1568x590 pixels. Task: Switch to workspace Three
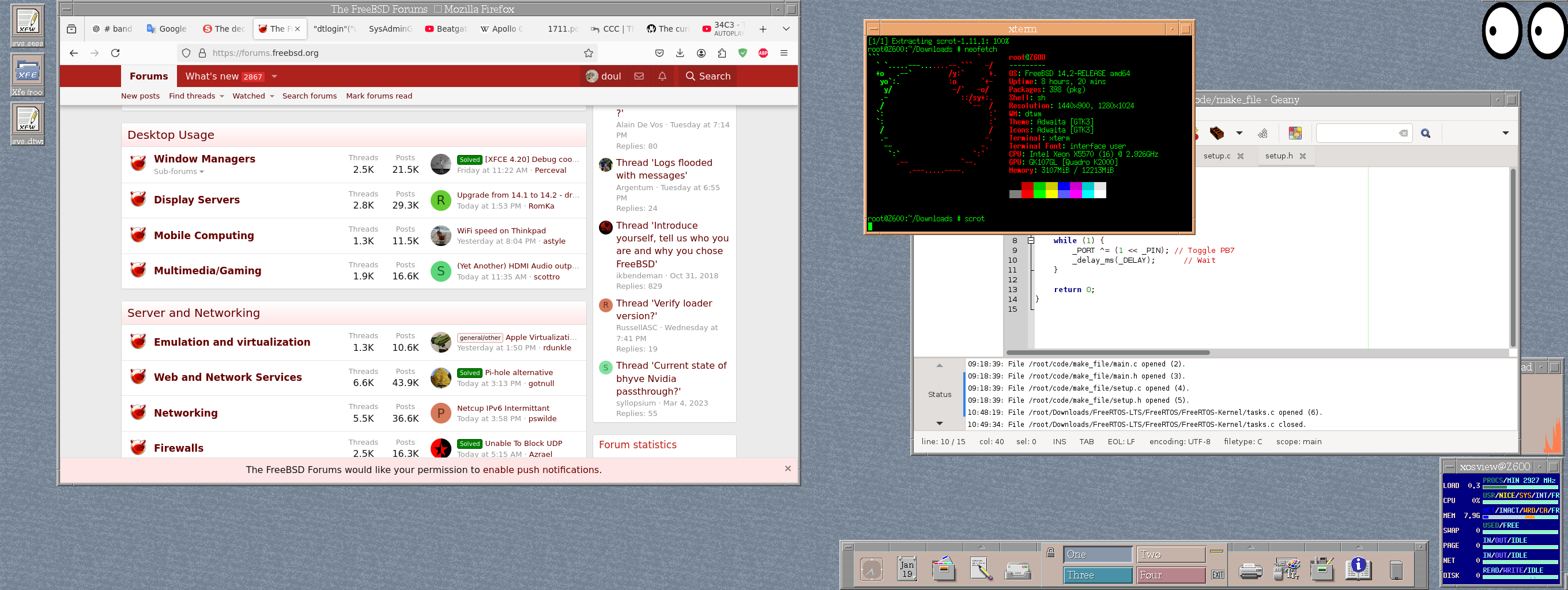(x=1098, y=575)
